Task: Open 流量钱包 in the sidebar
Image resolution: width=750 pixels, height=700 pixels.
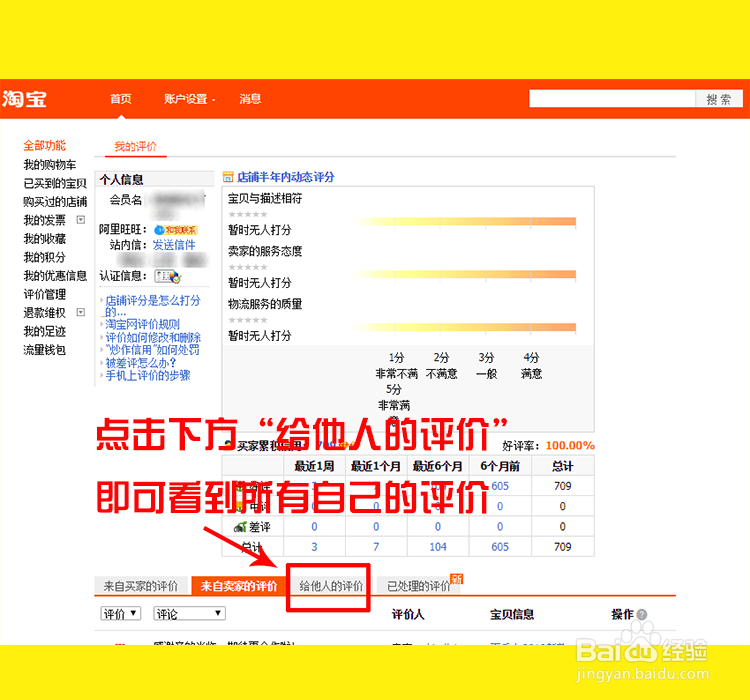Action: [44, 350]
